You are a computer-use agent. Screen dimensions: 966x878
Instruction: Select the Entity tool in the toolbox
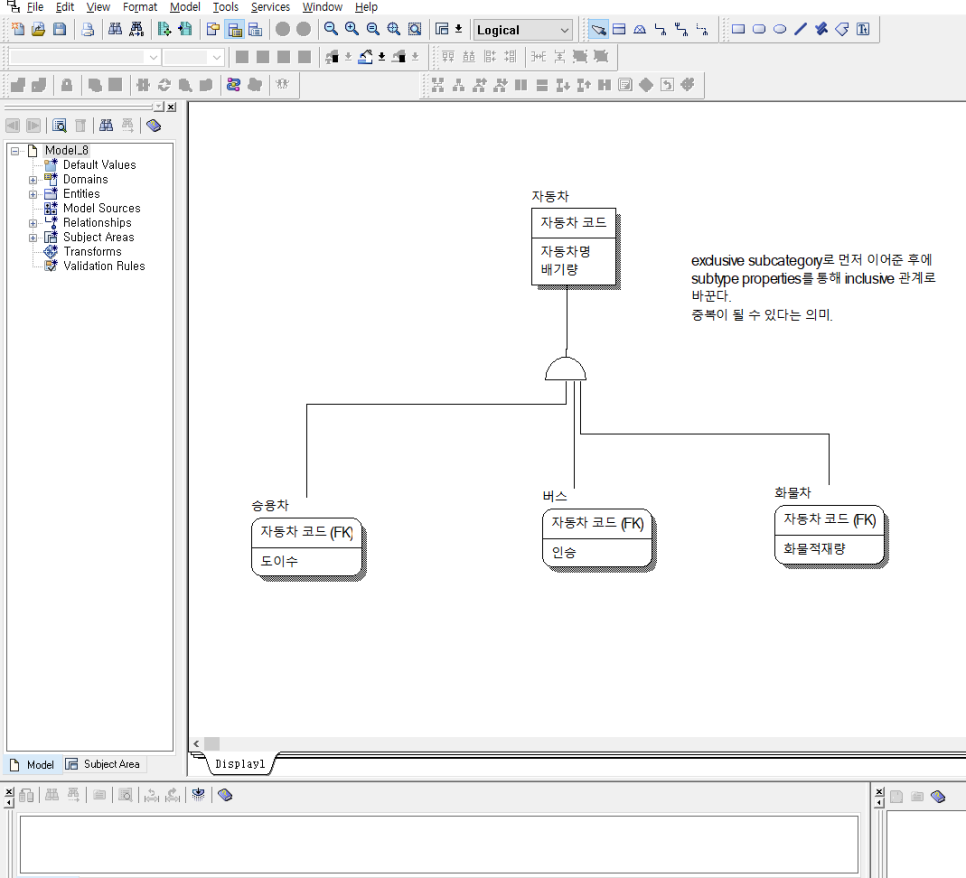tap(619, 29)
